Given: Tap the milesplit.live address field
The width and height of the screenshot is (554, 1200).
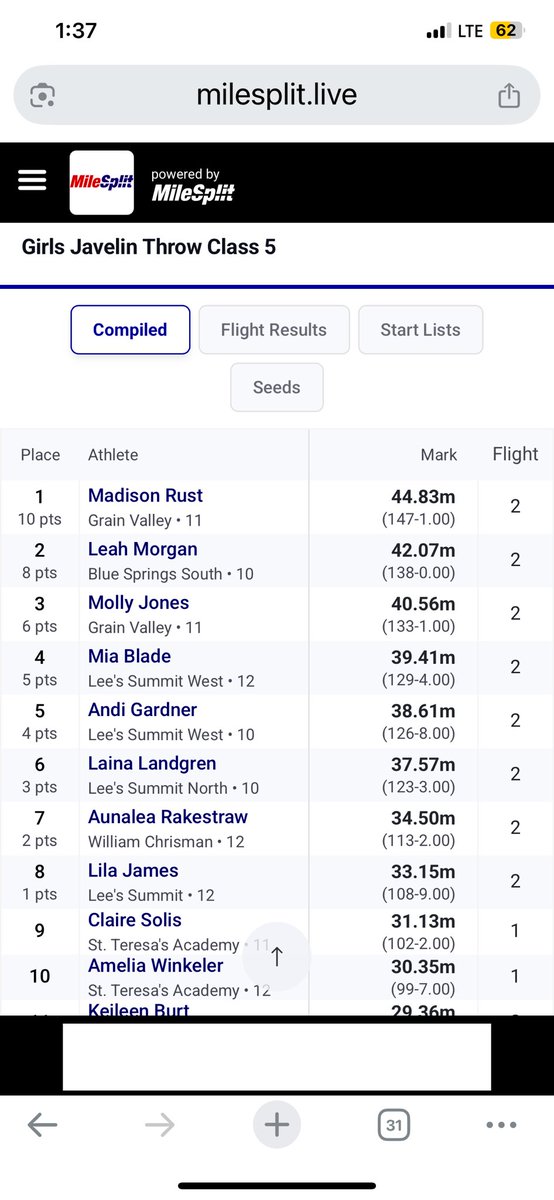Looking at the screenshot, I should coord(277,95).
